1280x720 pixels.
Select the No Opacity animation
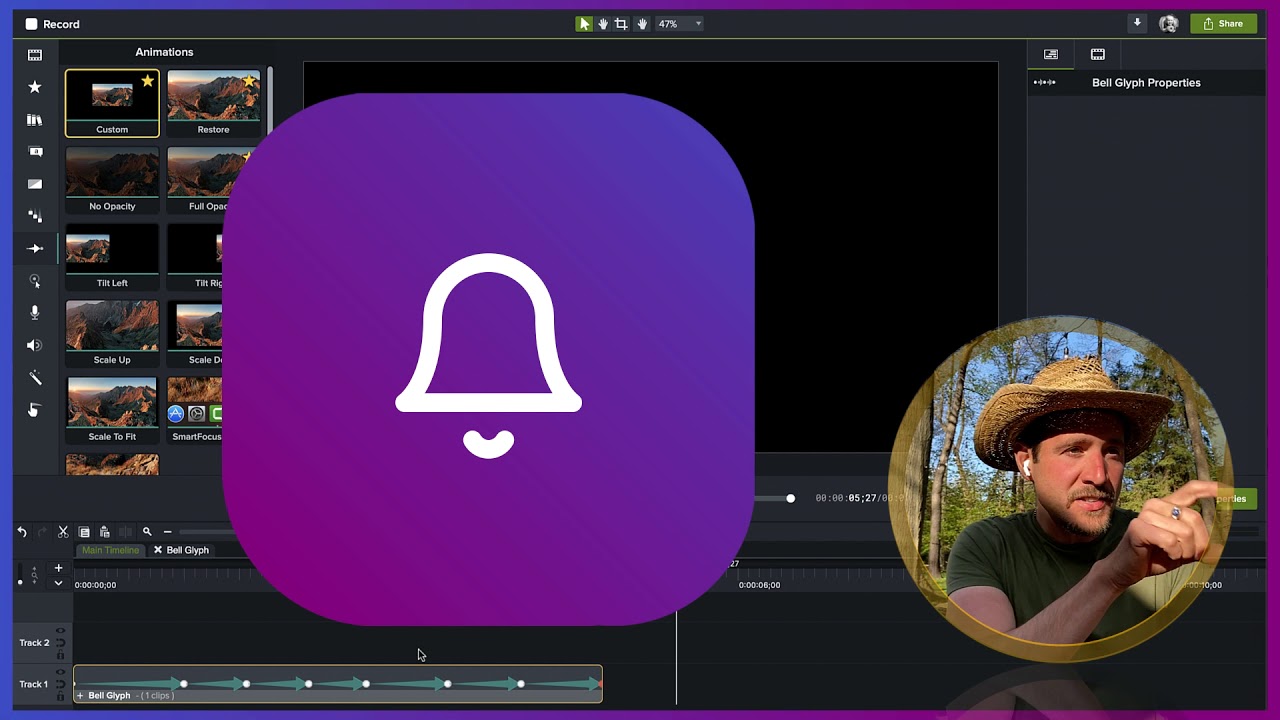click(112, 180)
